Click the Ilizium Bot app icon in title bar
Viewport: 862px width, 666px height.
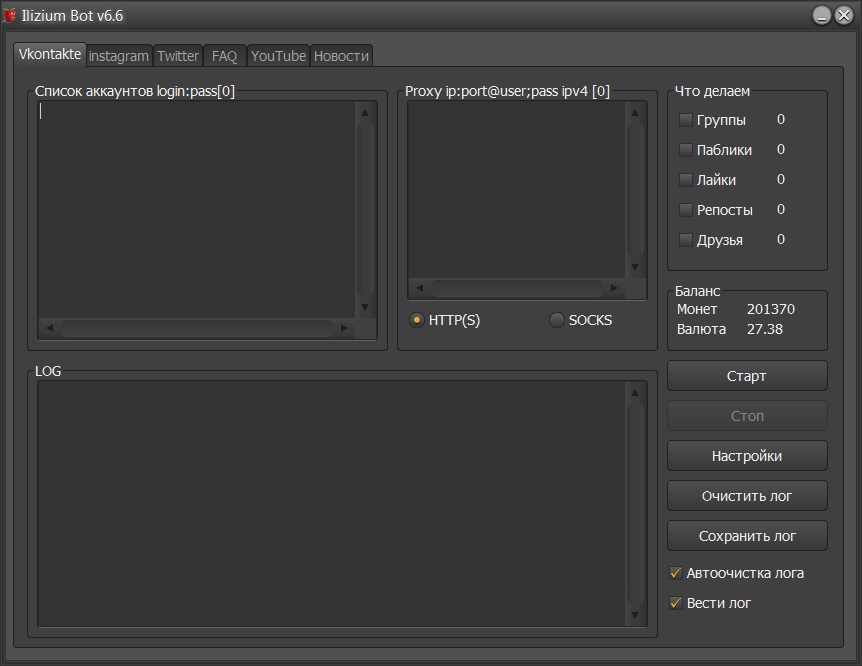coord(9,15)
